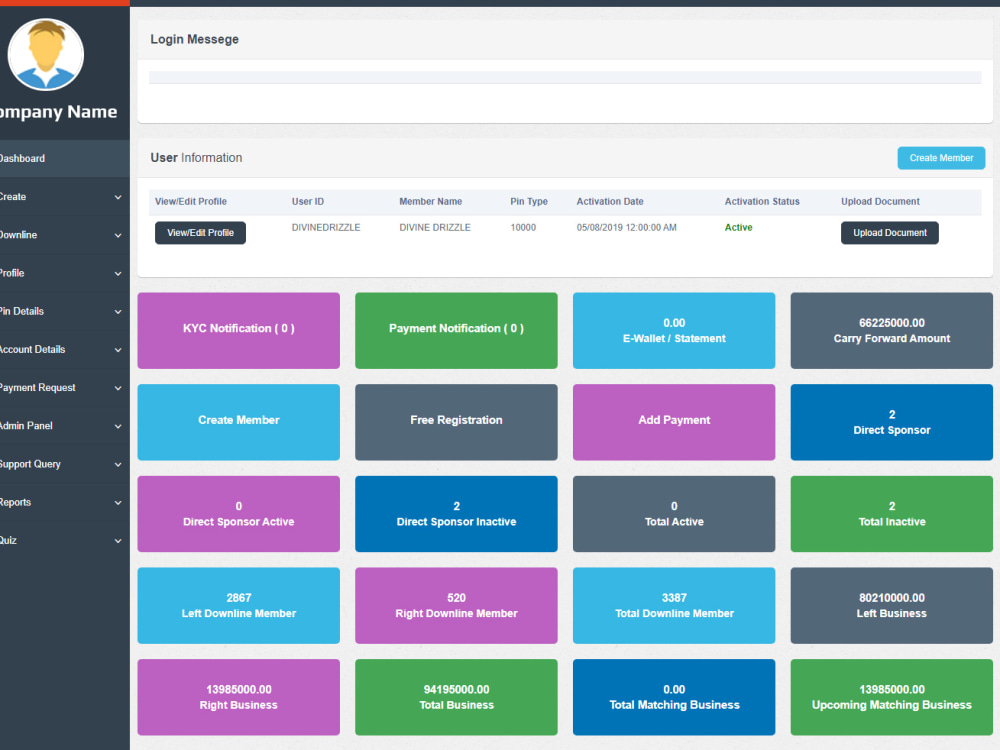Open the Pin Details sidebar menu
Image resolution: width=1000 pixels, height=750 pixels.
pyautogui.click(x=64, y=311)
